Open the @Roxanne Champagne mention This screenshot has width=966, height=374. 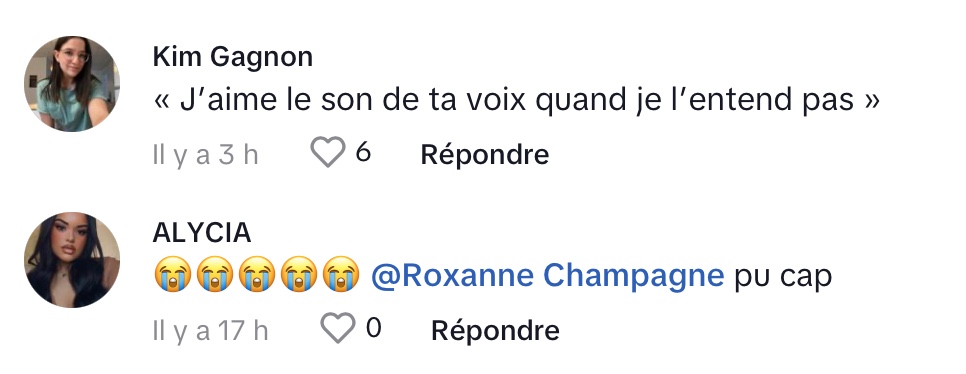click(548, 275)
